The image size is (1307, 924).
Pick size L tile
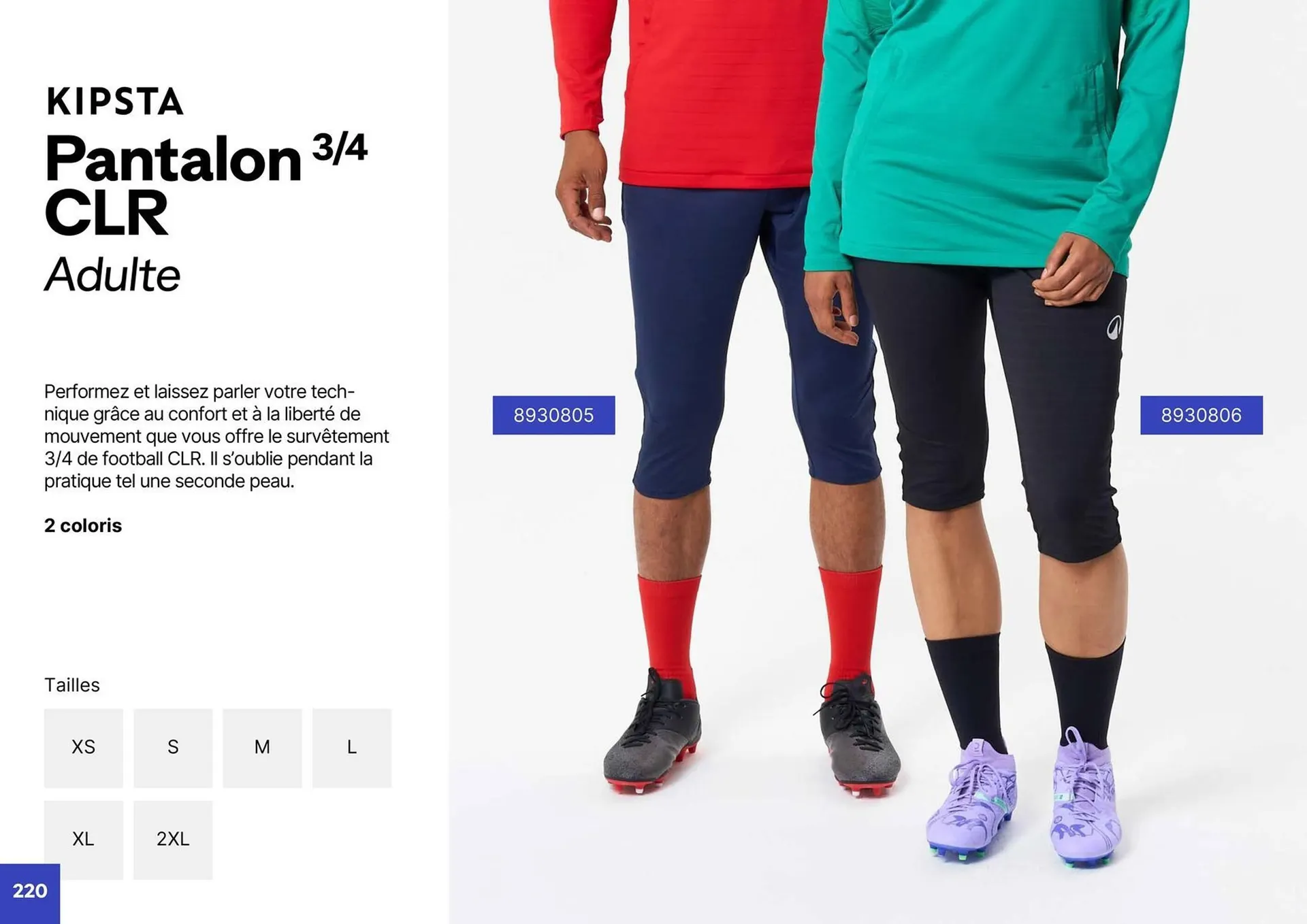click(352, 748)
